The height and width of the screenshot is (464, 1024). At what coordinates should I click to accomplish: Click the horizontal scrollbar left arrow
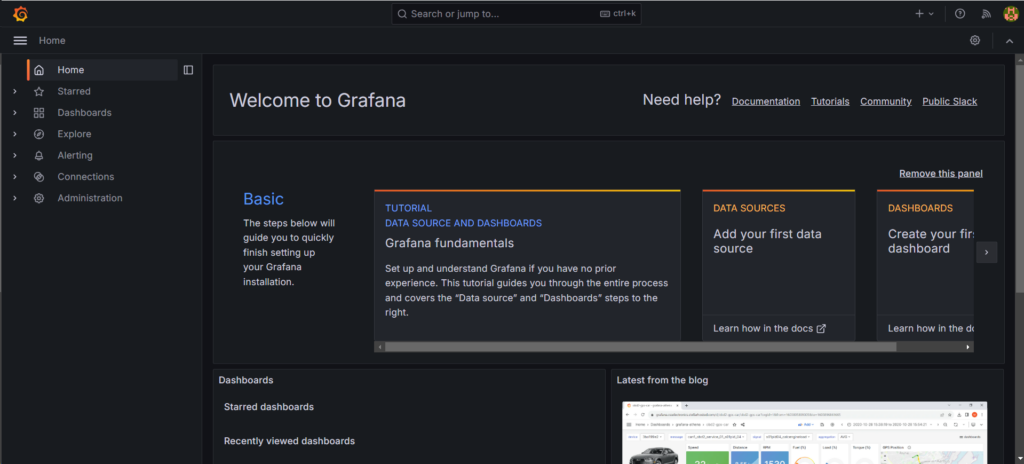click(x=379, y=346)
